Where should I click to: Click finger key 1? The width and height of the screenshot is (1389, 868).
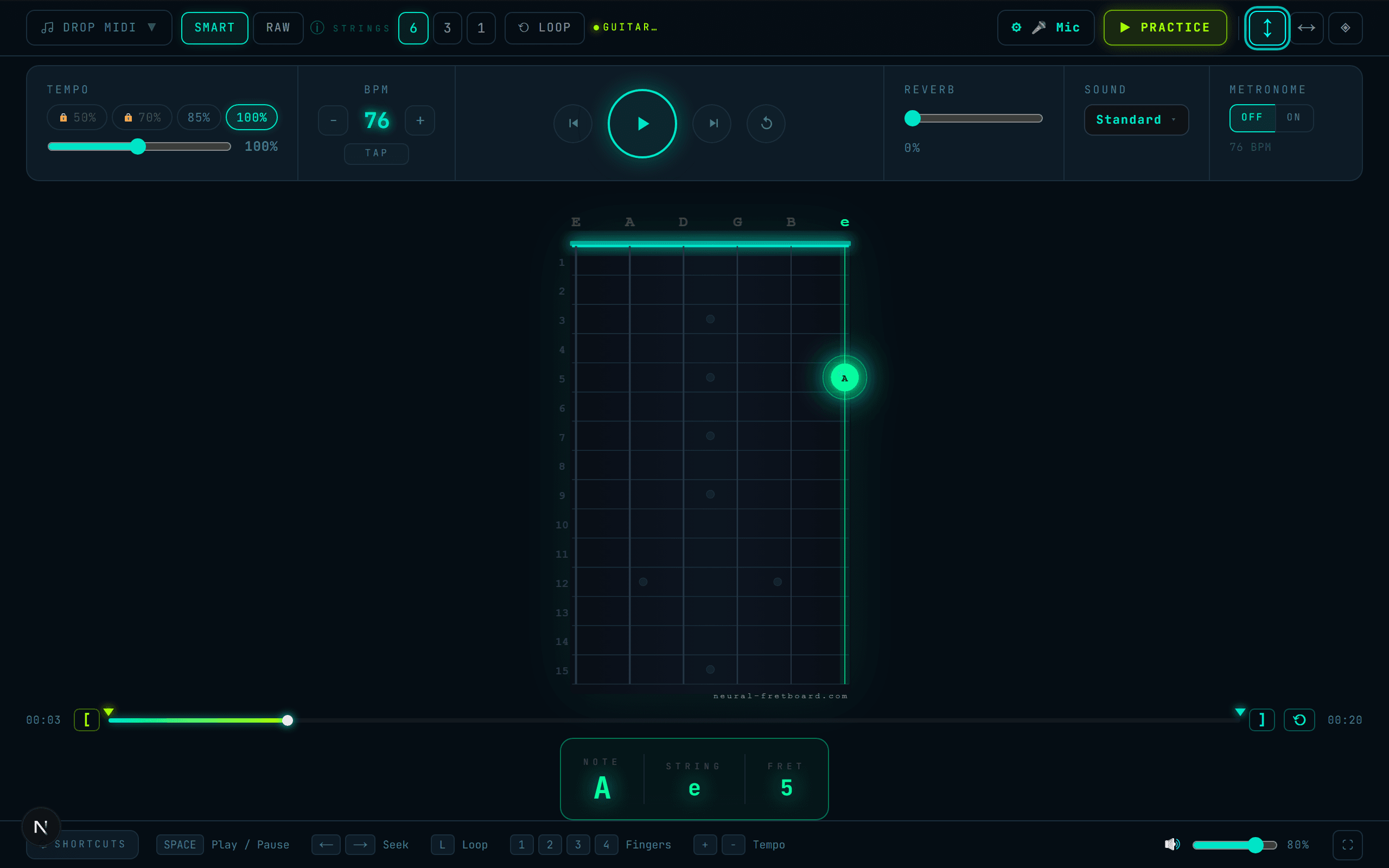coord(522,845)
